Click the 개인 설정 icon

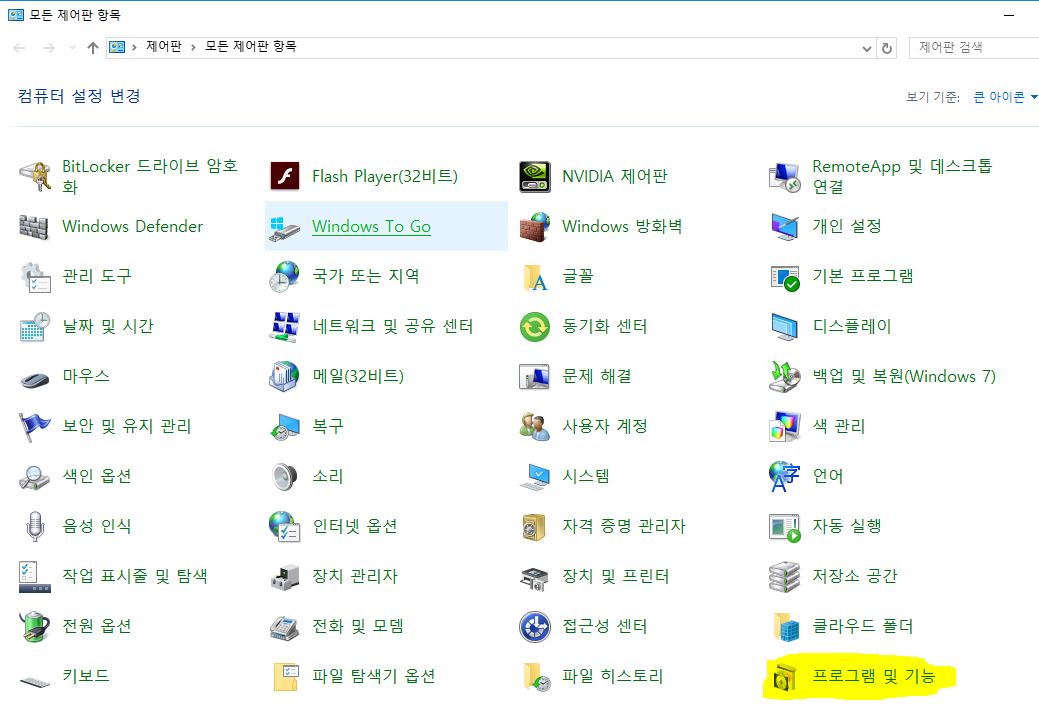785,227
